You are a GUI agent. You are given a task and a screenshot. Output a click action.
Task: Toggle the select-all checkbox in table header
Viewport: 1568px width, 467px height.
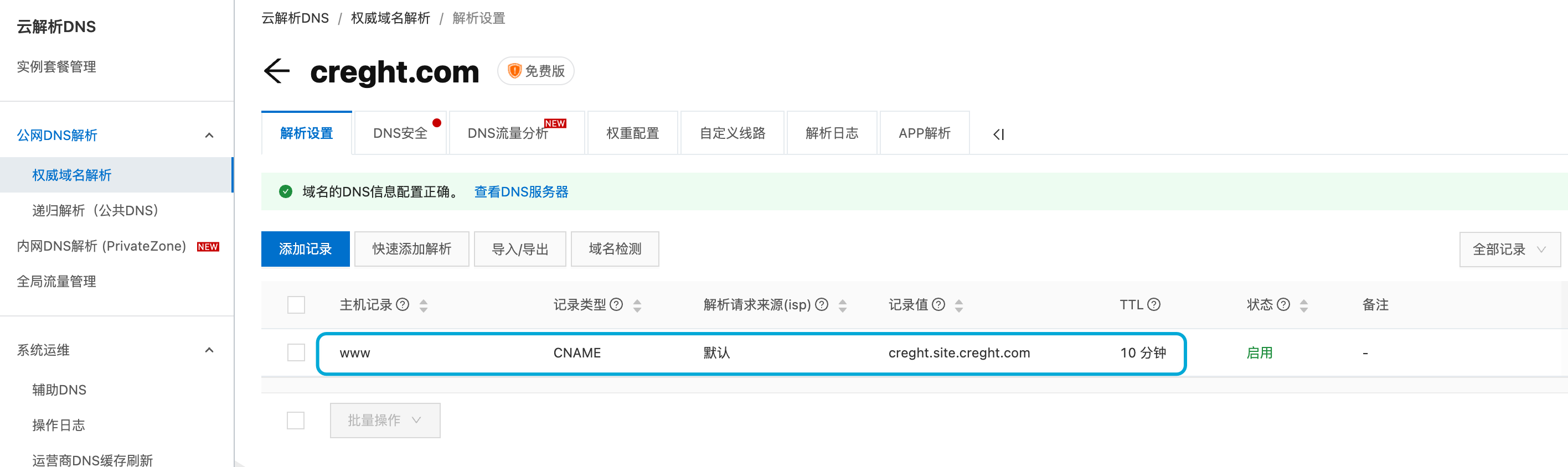pos(296,305)
